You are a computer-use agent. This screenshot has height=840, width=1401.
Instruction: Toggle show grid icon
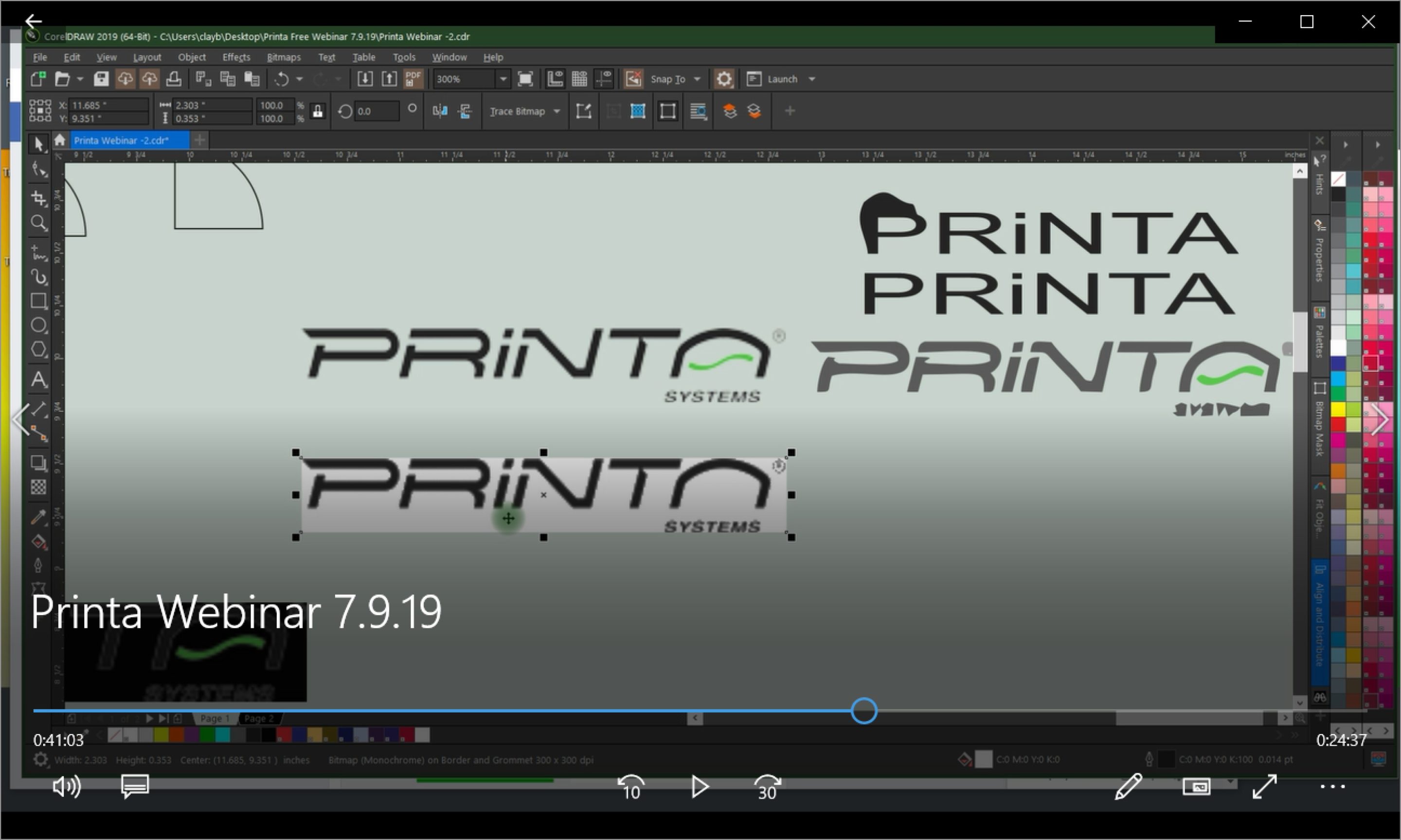point(579,79)
